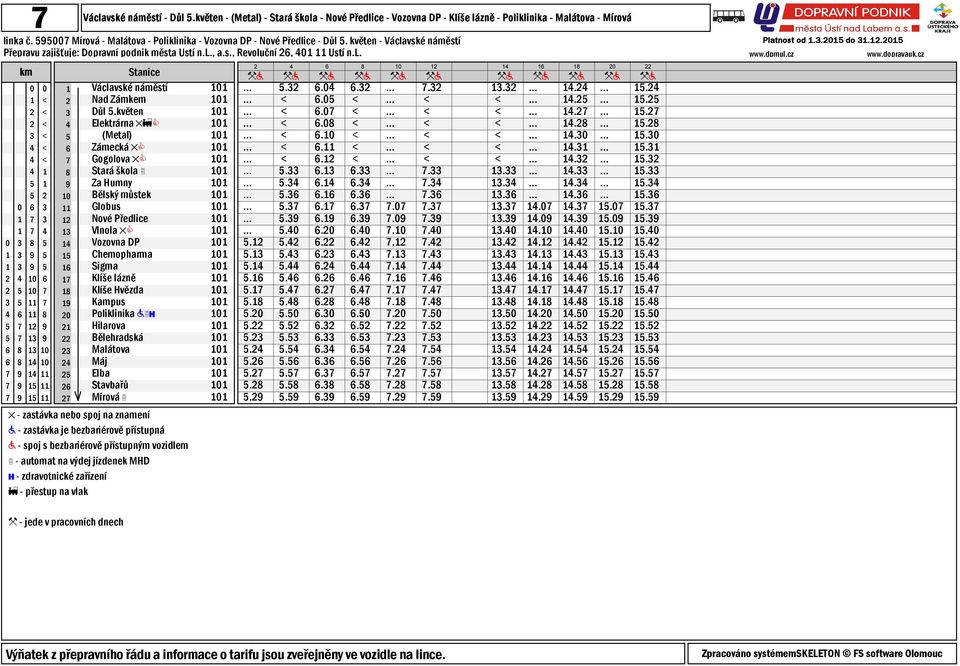Click the red accessible-vehicle legend icon
The image size is (960, 666).
tap(12, 446)
